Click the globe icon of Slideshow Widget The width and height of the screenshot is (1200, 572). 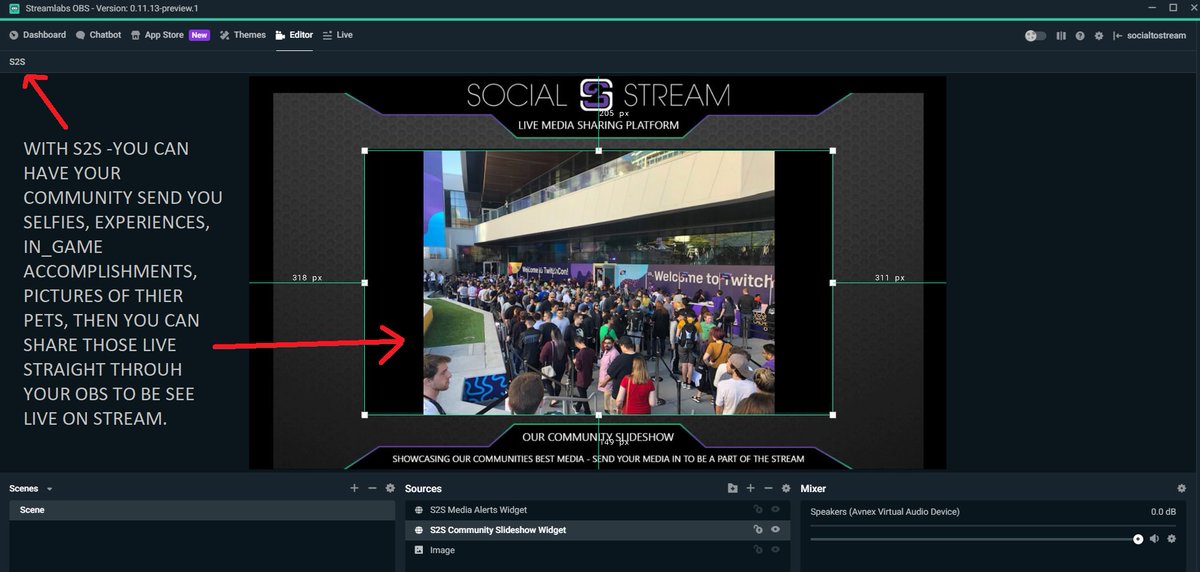pyautogui.click(x=419, y=530)
